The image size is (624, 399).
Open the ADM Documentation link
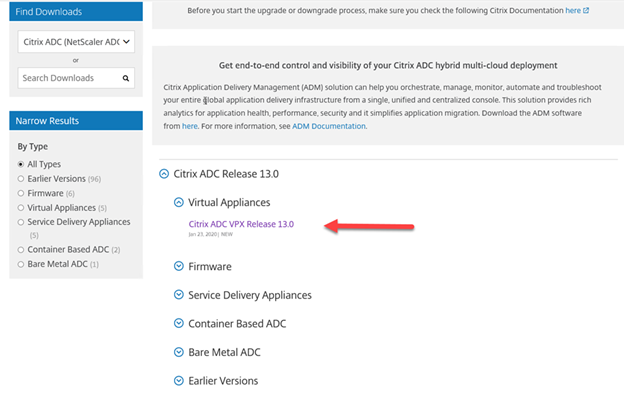pyautogui.click(x=329, y=126)
